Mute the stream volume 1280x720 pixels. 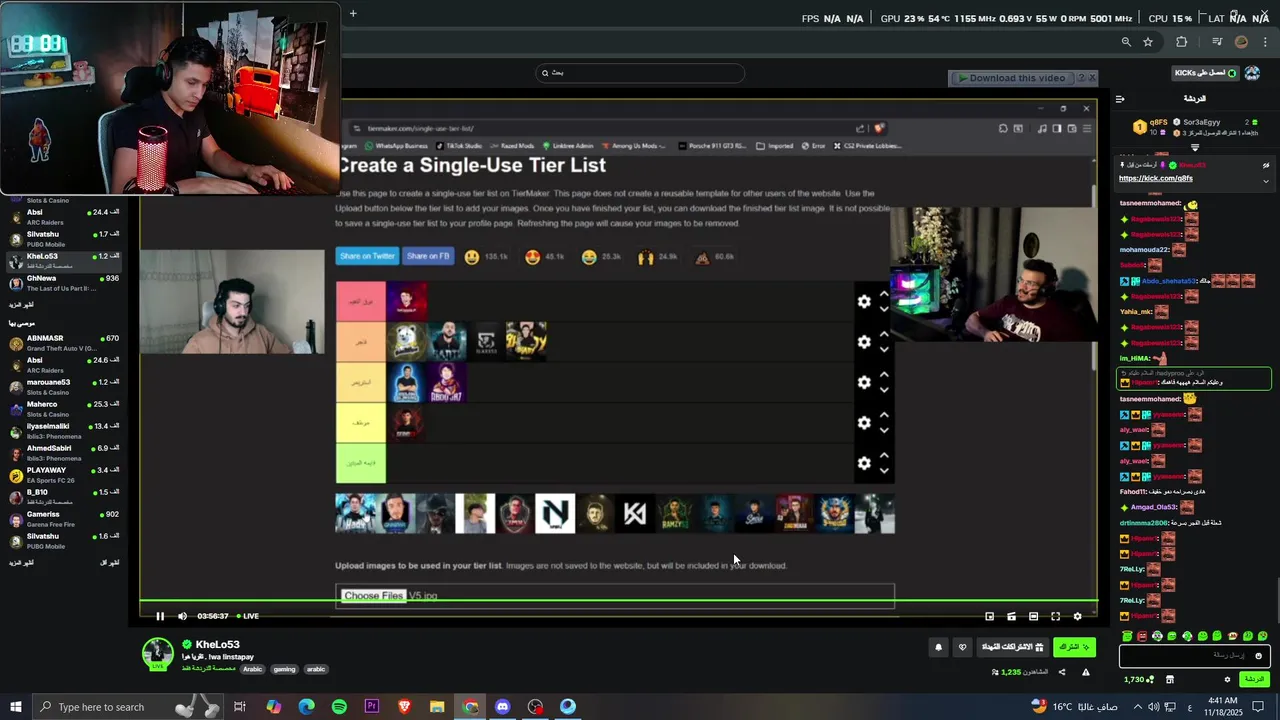click(x=182, y=616)
